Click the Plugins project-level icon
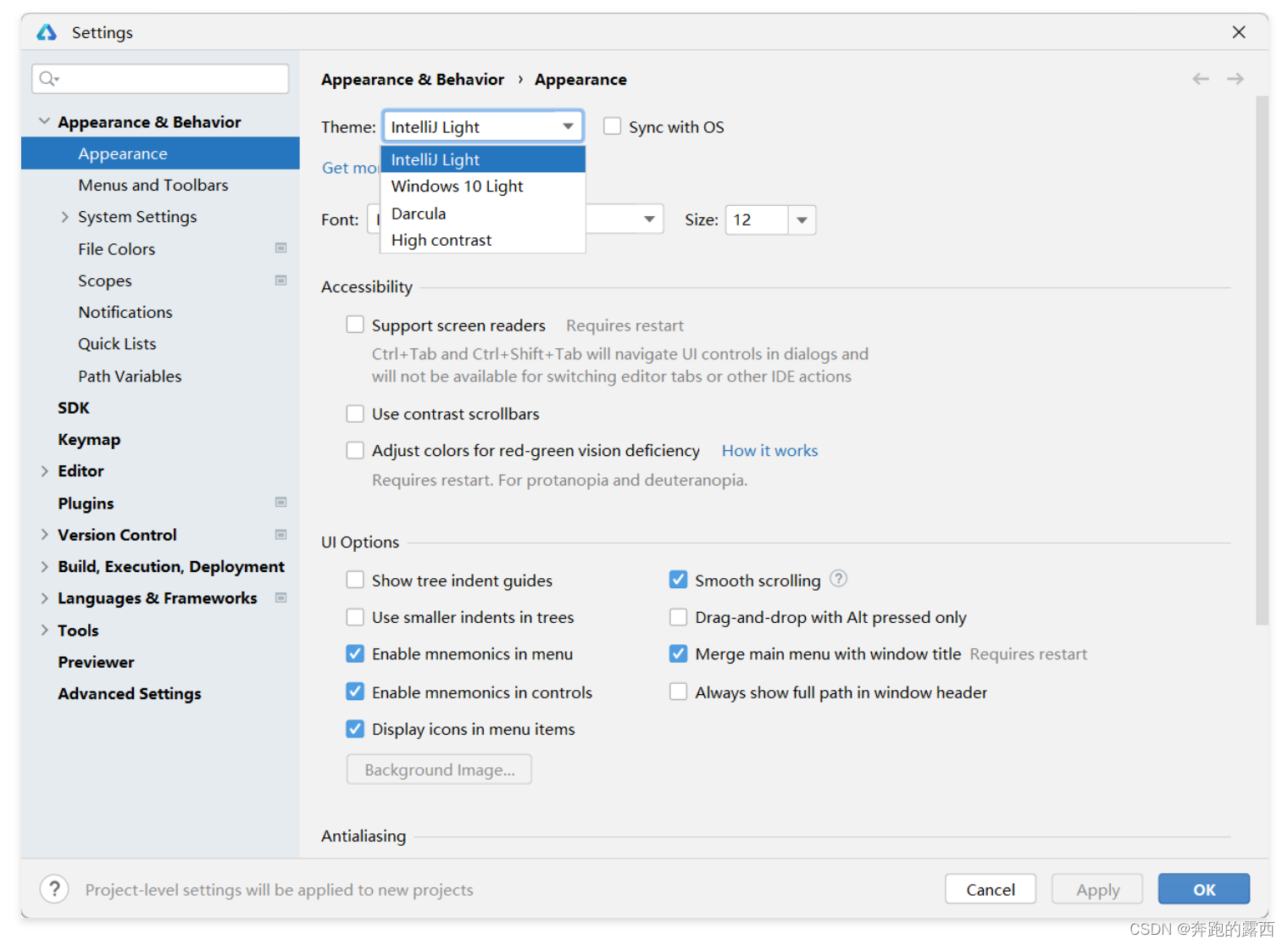 [280, 503]
